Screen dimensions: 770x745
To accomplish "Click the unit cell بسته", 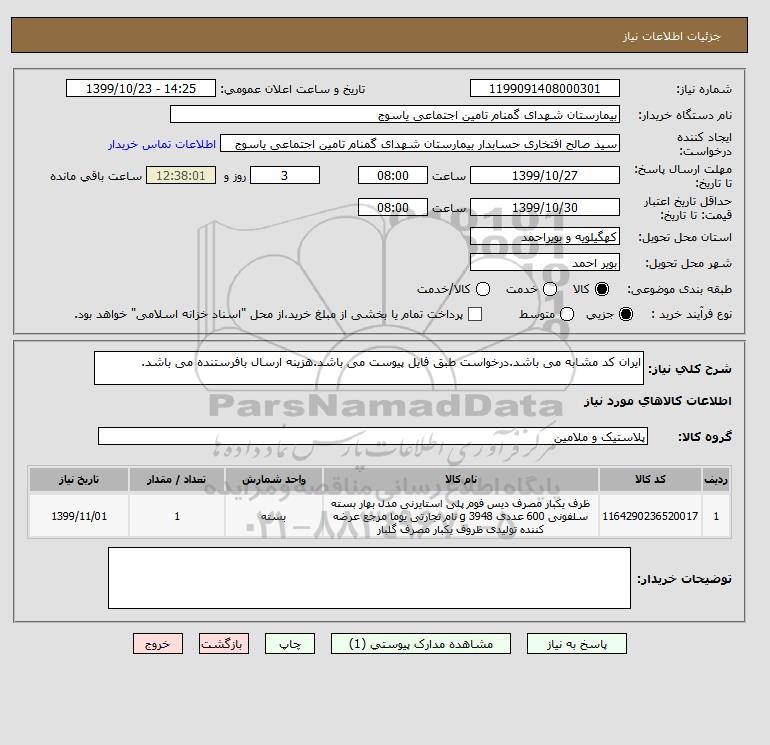I will point(274,516).
